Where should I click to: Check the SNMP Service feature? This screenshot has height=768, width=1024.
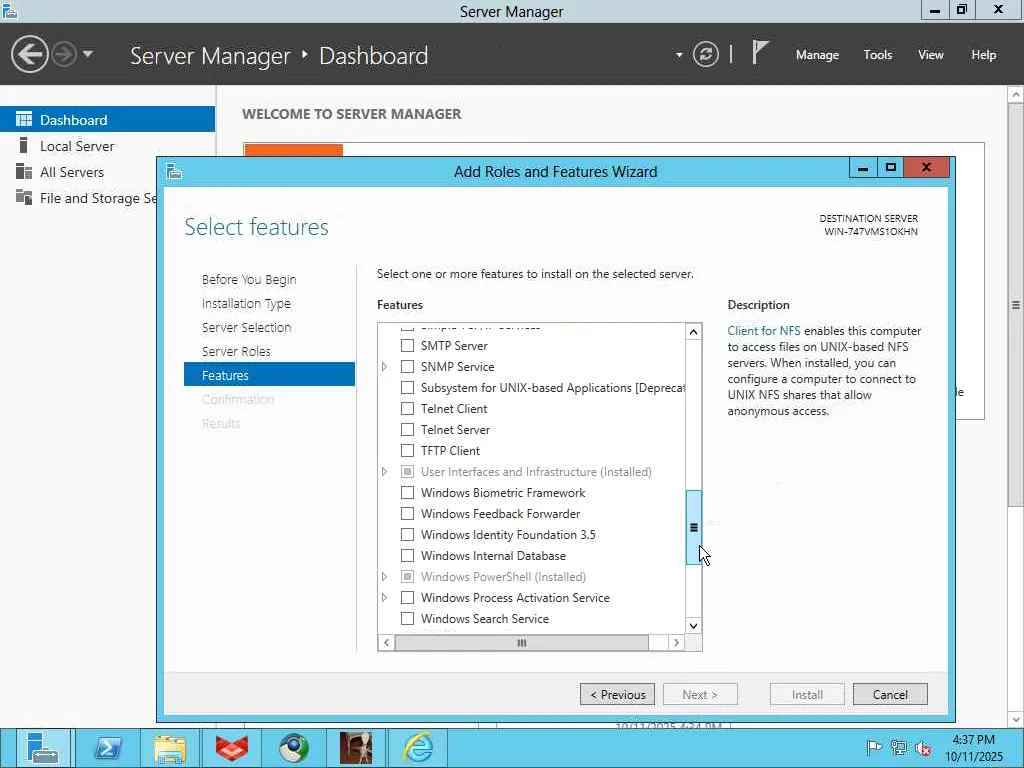407,366
